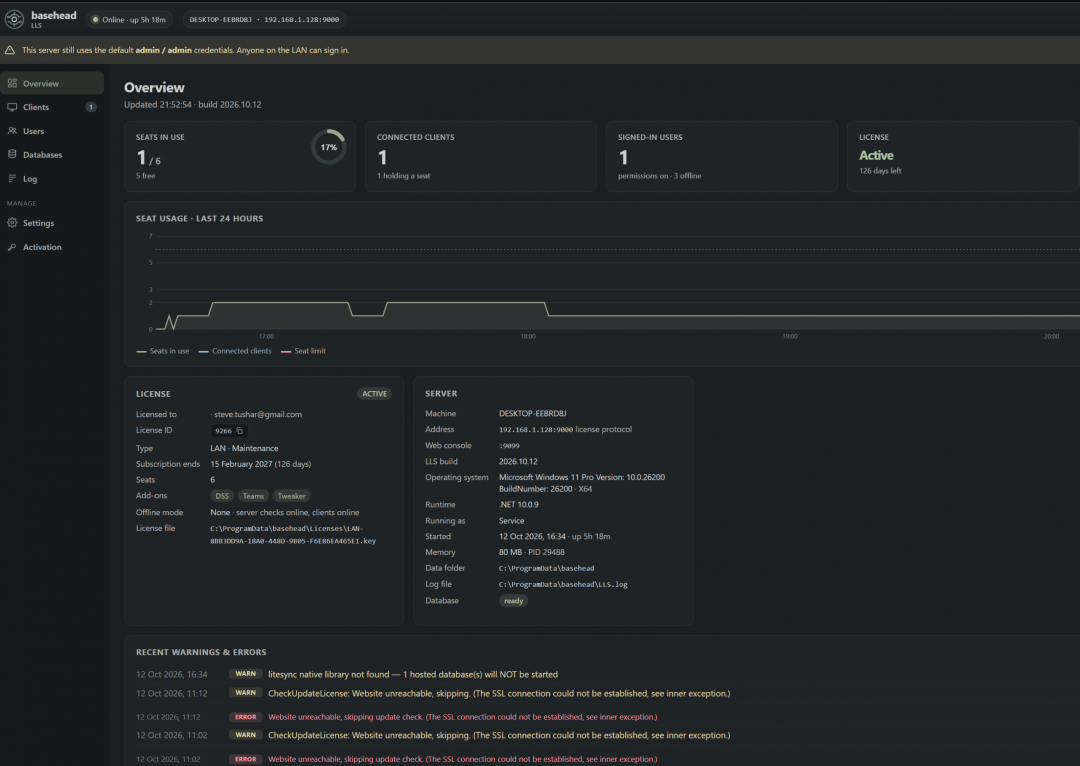Viewport: 1080px width, 766px height.
Task: Click the ACTIVE badge in License panel
Action: [x=374, y=393]
